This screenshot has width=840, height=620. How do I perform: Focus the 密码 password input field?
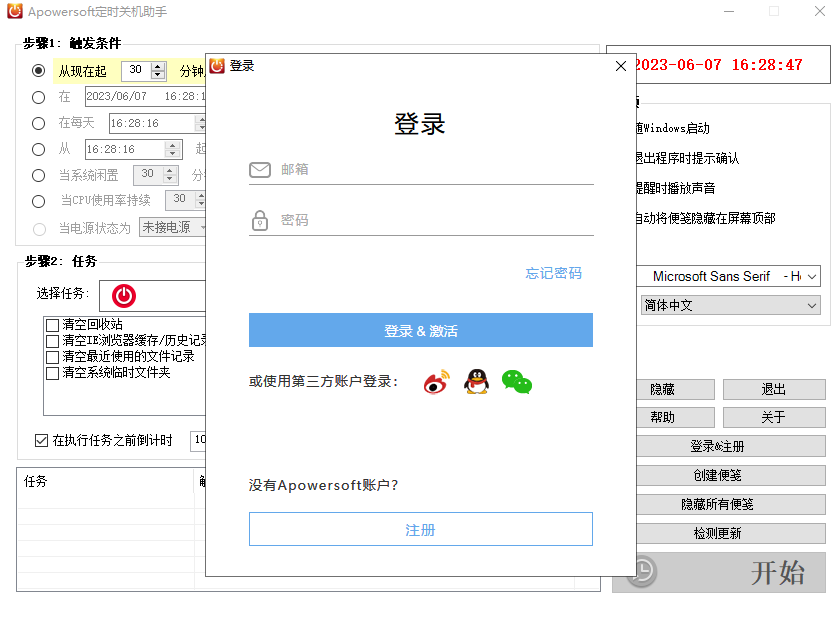tap(421, 220)
